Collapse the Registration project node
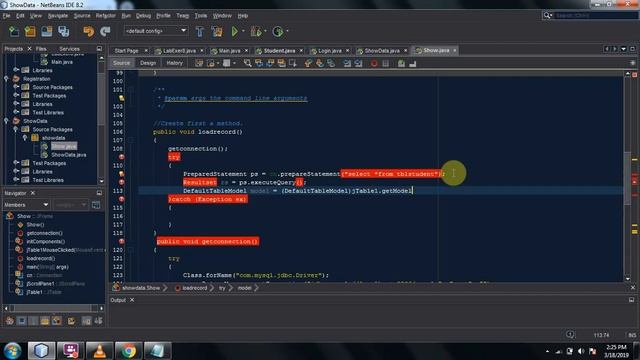 click(6, 79)
